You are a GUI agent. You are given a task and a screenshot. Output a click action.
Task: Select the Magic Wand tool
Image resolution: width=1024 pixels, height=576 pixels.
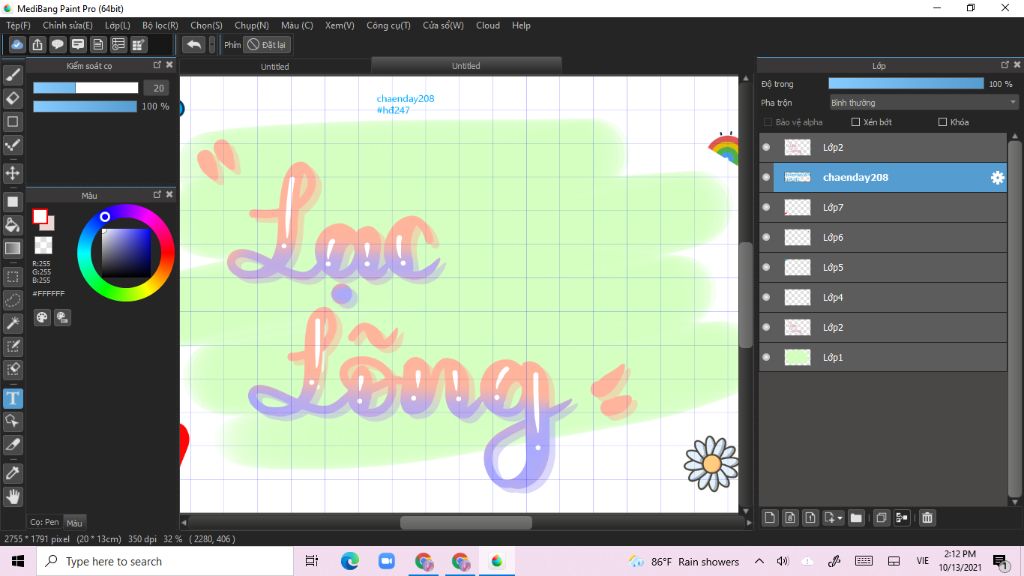coord(12,323)
